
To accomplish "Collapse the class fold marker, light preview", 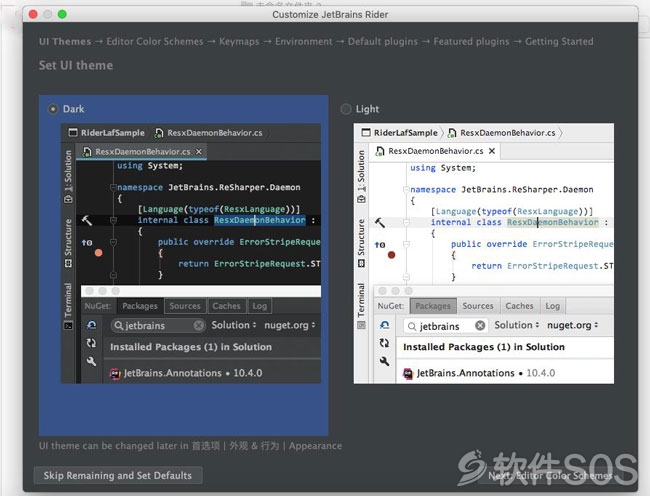I will pyautogui.click(x=406, y=223).
